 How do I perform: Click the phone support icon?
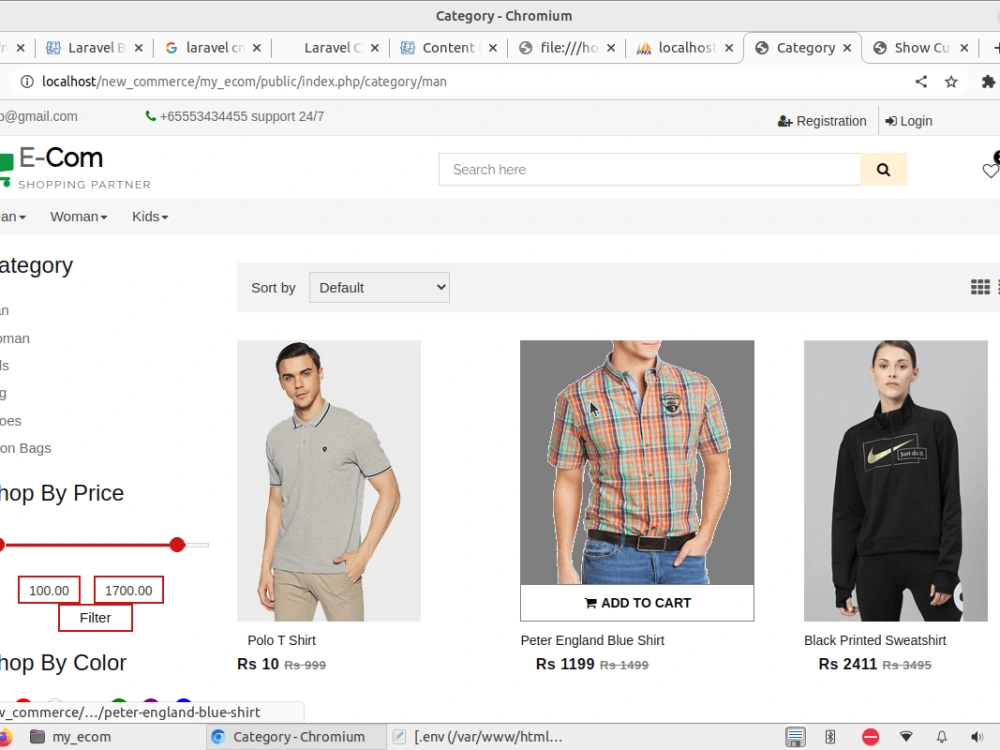coord(151,116)
